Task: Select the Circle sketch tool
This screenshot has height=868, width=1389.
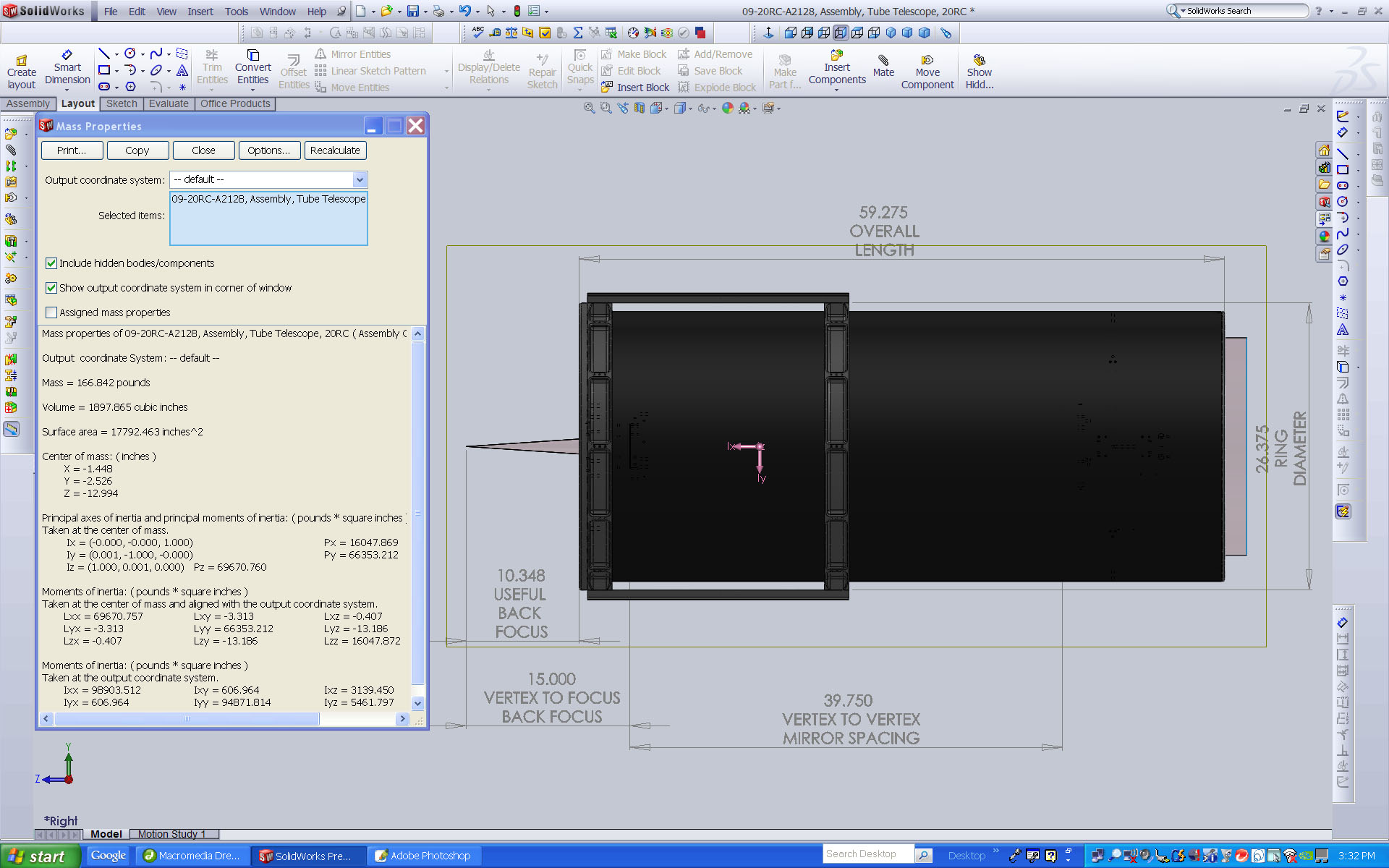Action: pos(130,54)
